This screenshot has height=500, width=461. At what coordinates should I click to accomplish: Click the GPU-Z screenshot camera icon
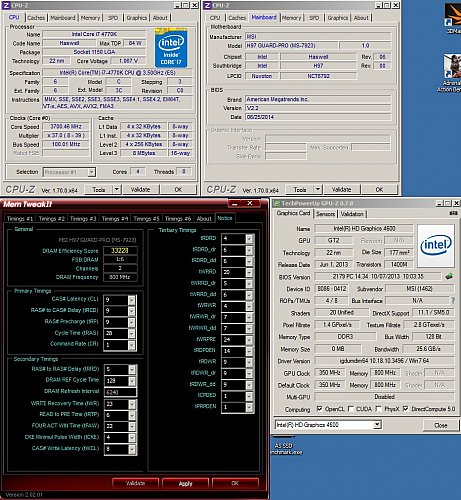coord(454,213)
